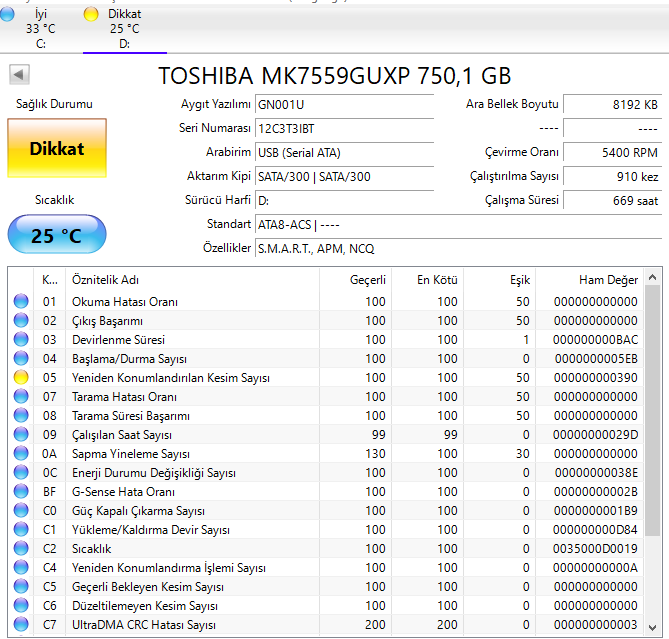The width and height of the screenshot is (669, 639).
Task: Click the yellow Dikkat disk status circle at top
Action: [91, 14]
